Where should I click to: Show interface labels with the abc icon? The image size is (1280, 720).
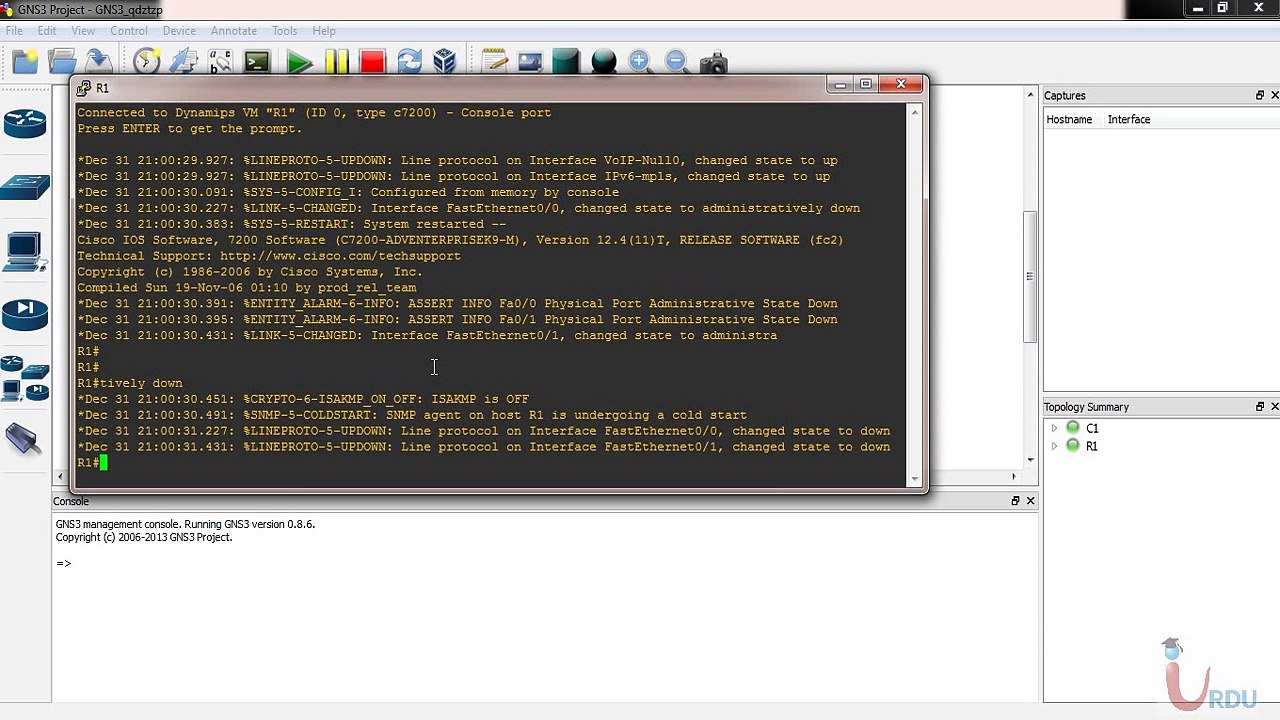point(220,62)
